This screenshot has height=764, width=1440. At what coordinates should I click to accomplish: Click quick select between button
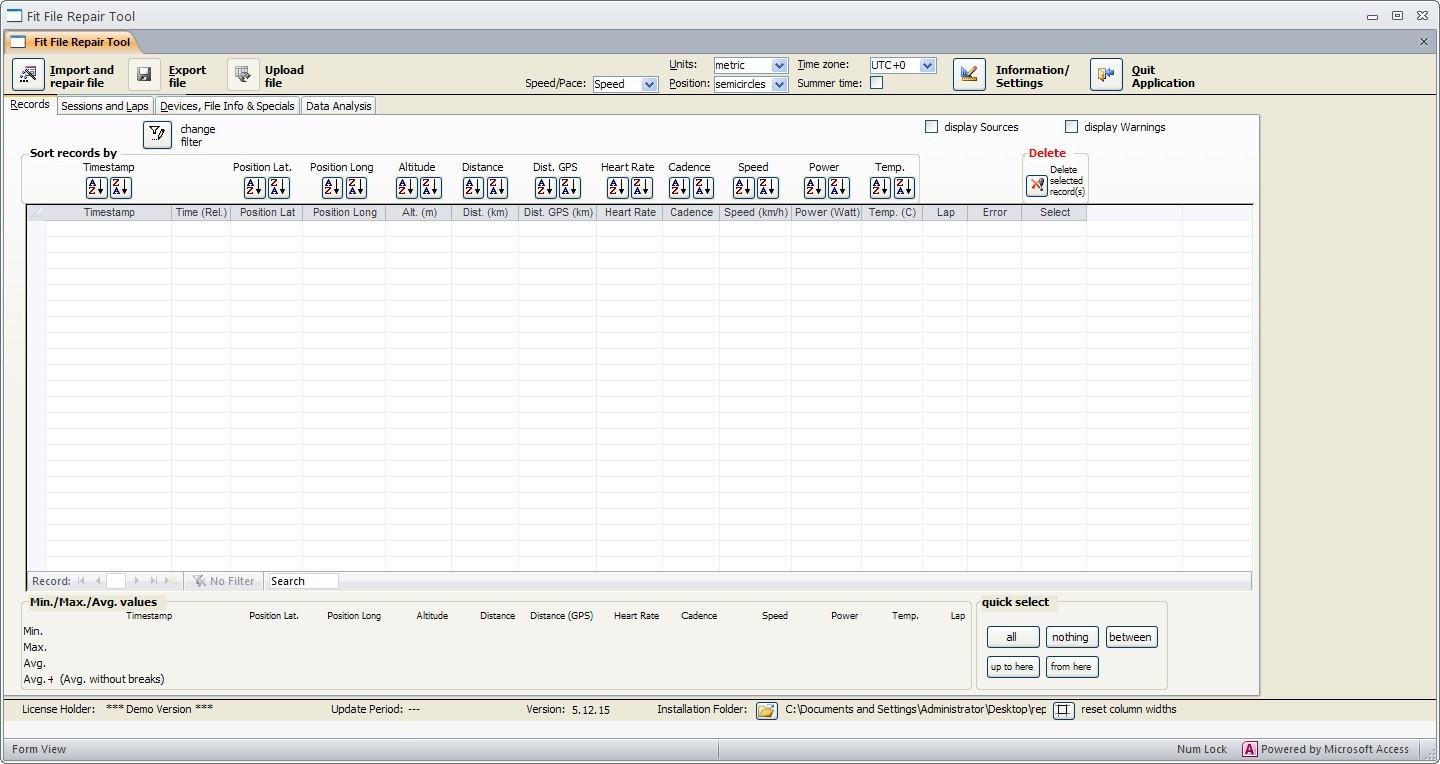click(1131, 637)
